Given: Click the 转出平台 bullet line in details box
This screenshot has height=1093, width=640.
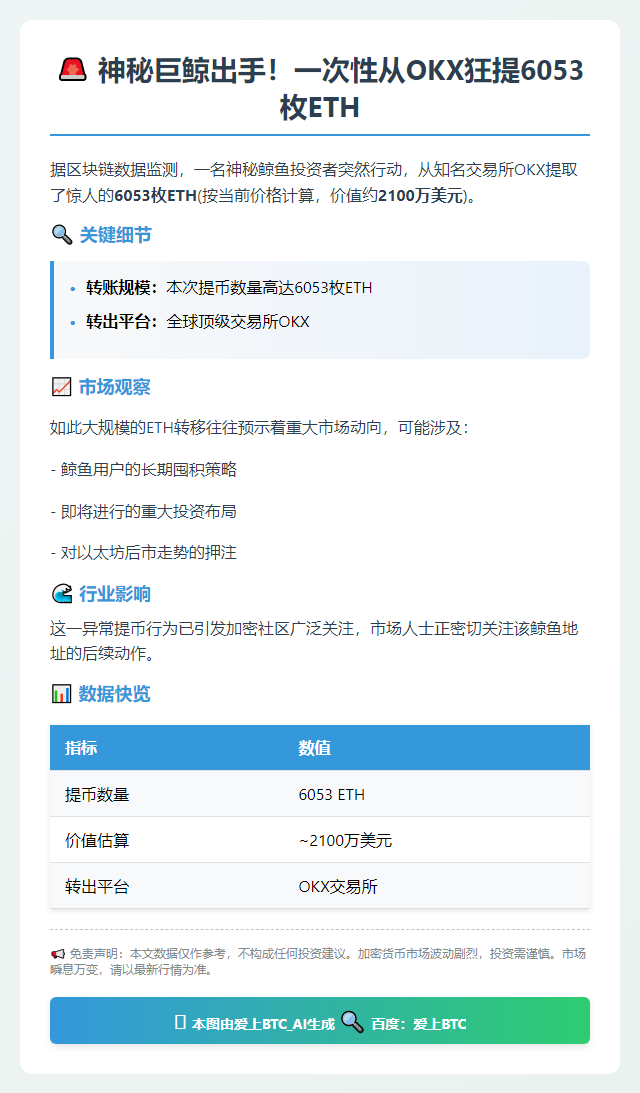Looking at the screenshot, I should [x=197, y=321].
